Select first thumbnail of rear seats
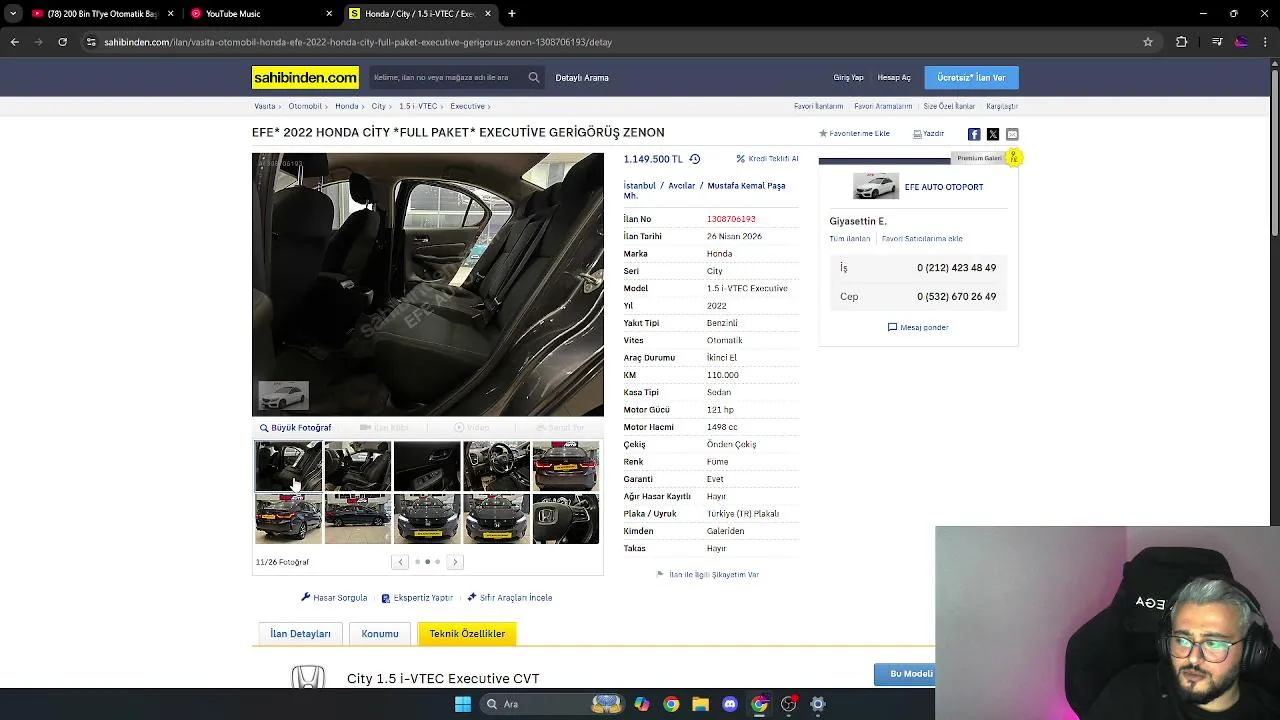1280x720 pixels. pyautogui.click(x=288, y=466)
